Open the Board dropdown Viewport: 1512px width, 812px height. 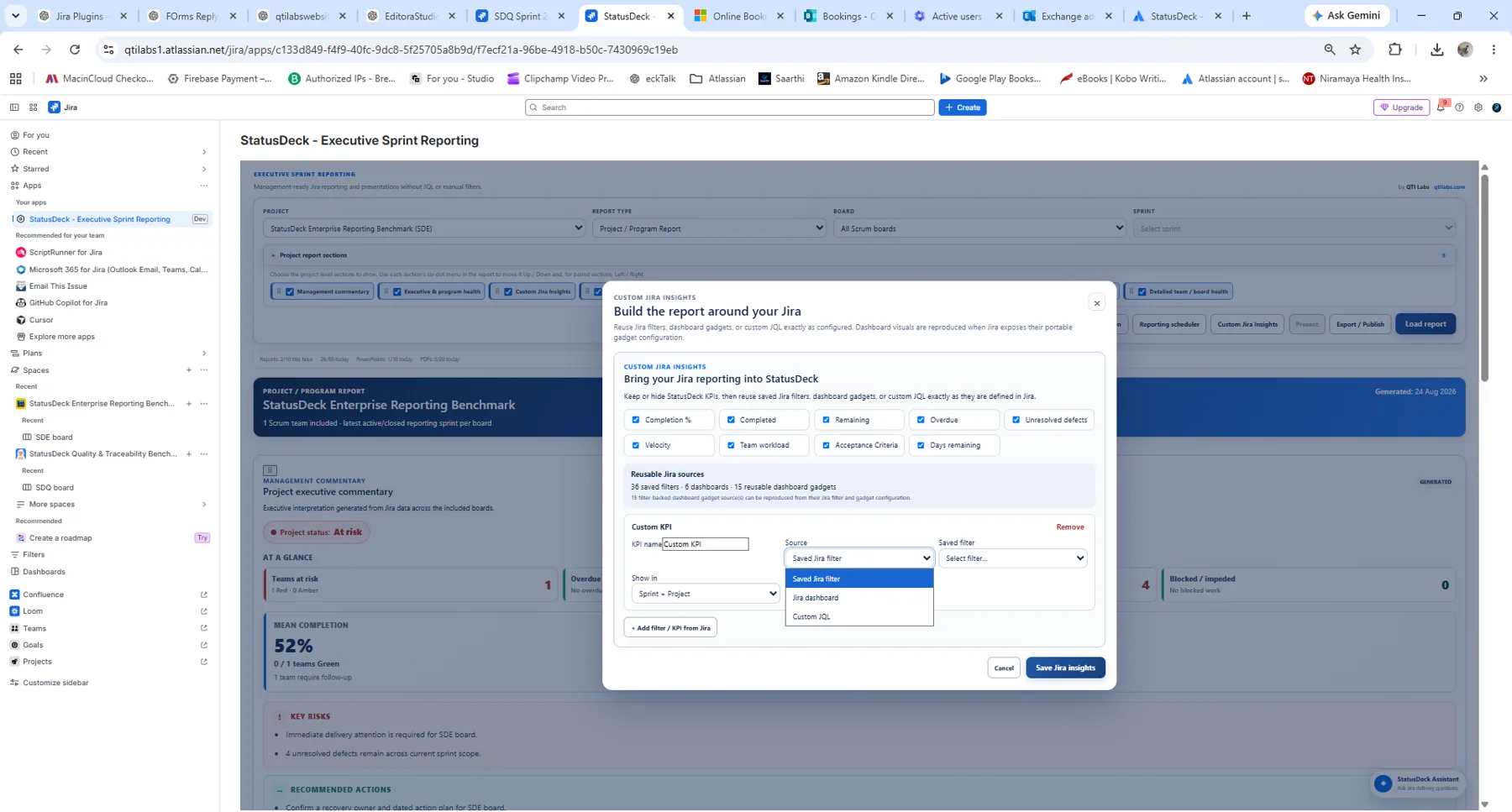point(979,228)
